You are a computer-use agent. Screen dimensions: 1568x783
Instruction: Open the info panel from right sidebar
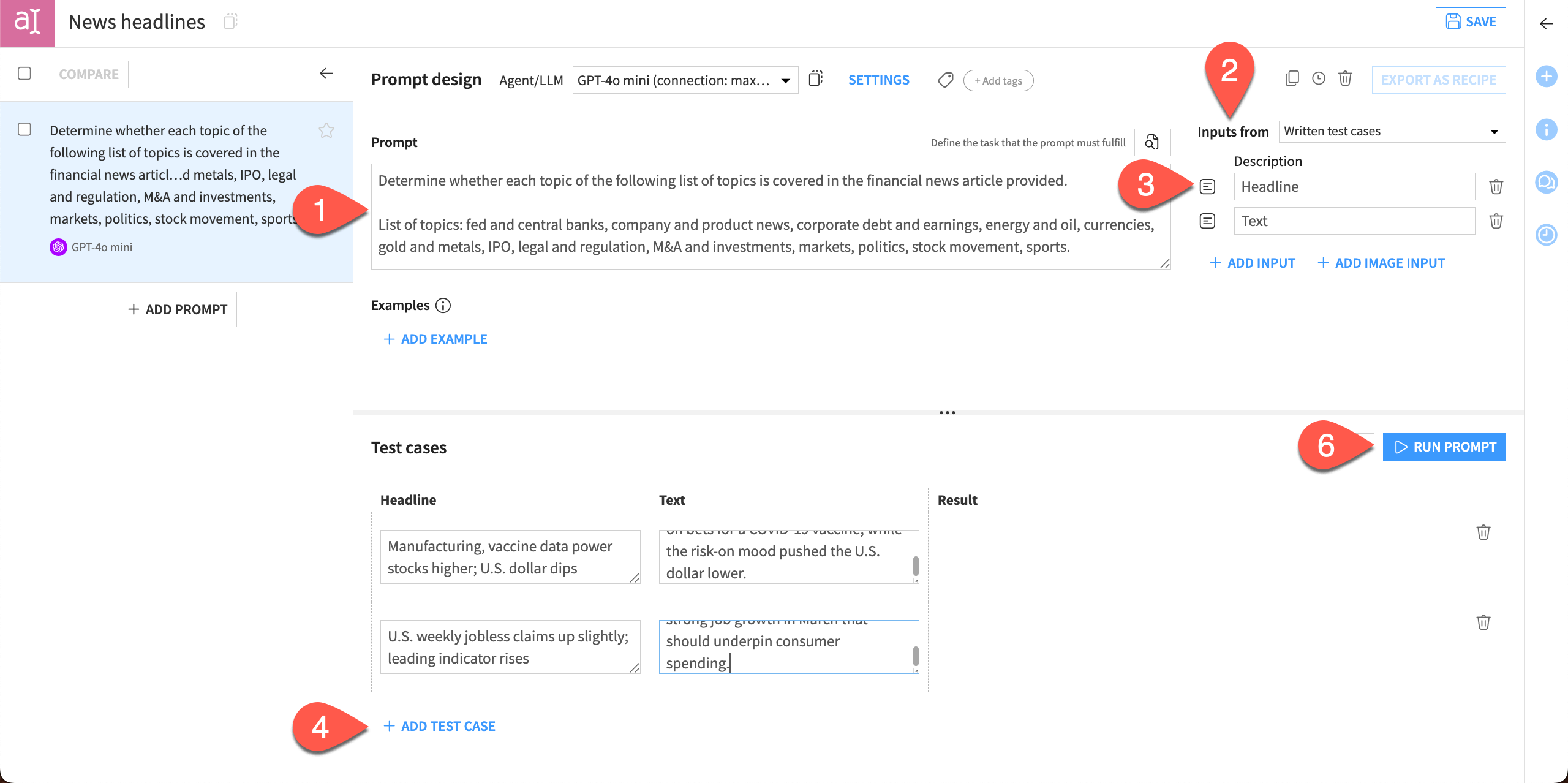(x=1547, y=130)
